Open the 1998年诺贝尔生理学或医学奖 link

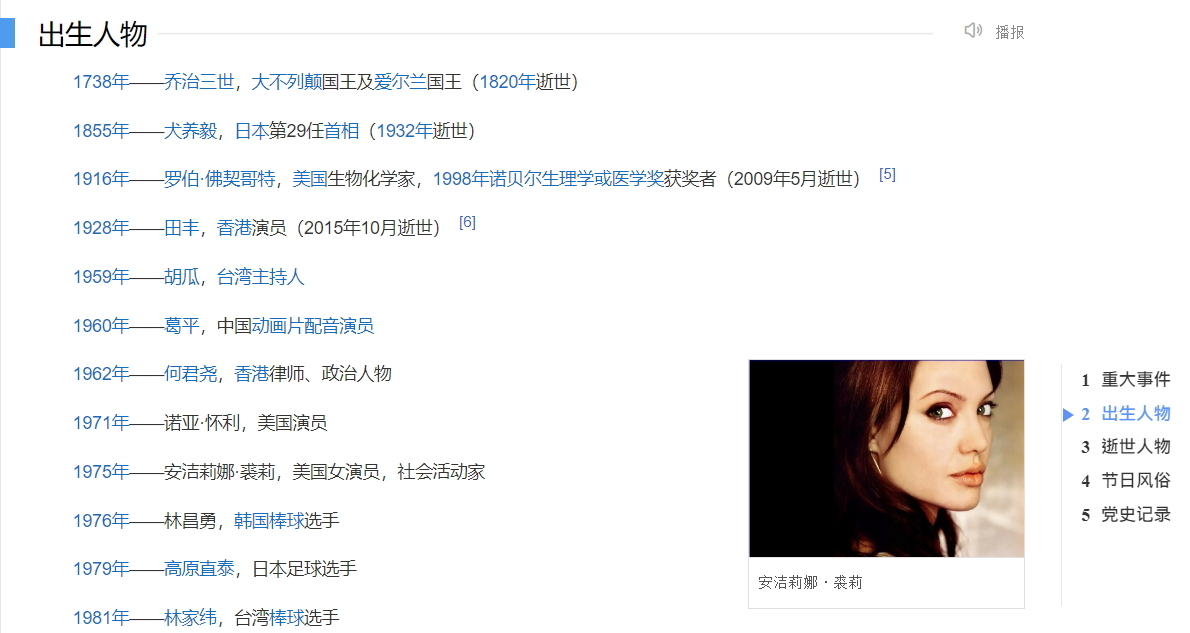coord(548,179)
